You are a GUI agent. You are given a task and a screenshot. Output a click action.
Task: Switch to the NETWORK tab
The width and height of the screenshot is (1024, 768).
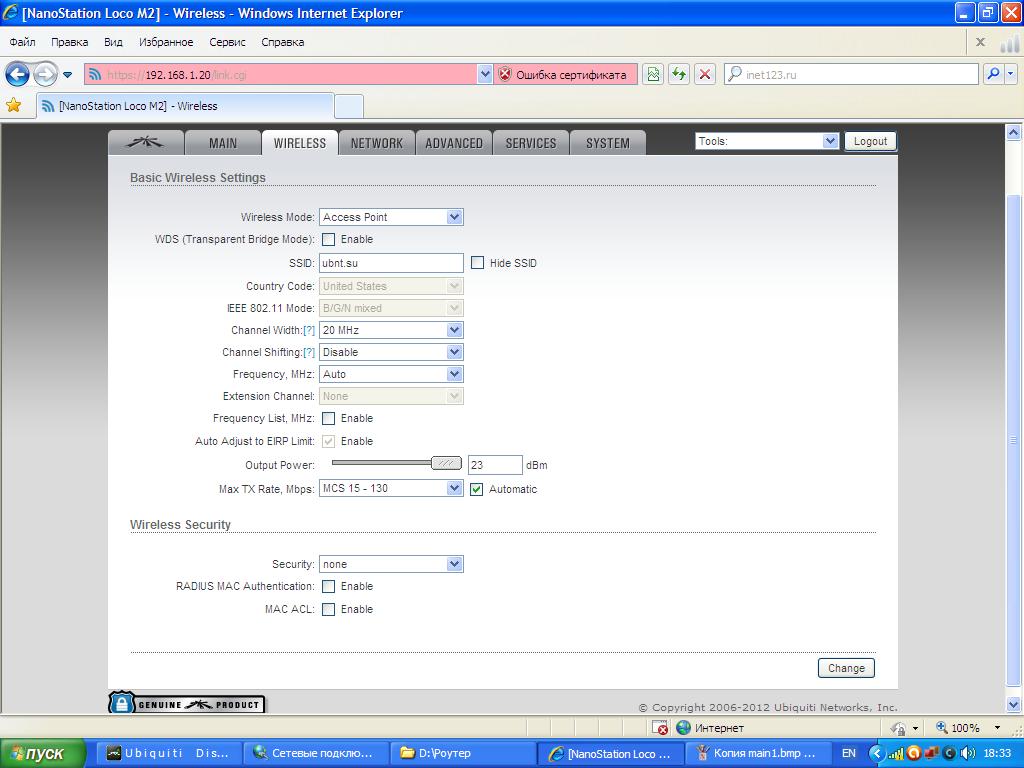pos(376,143)
